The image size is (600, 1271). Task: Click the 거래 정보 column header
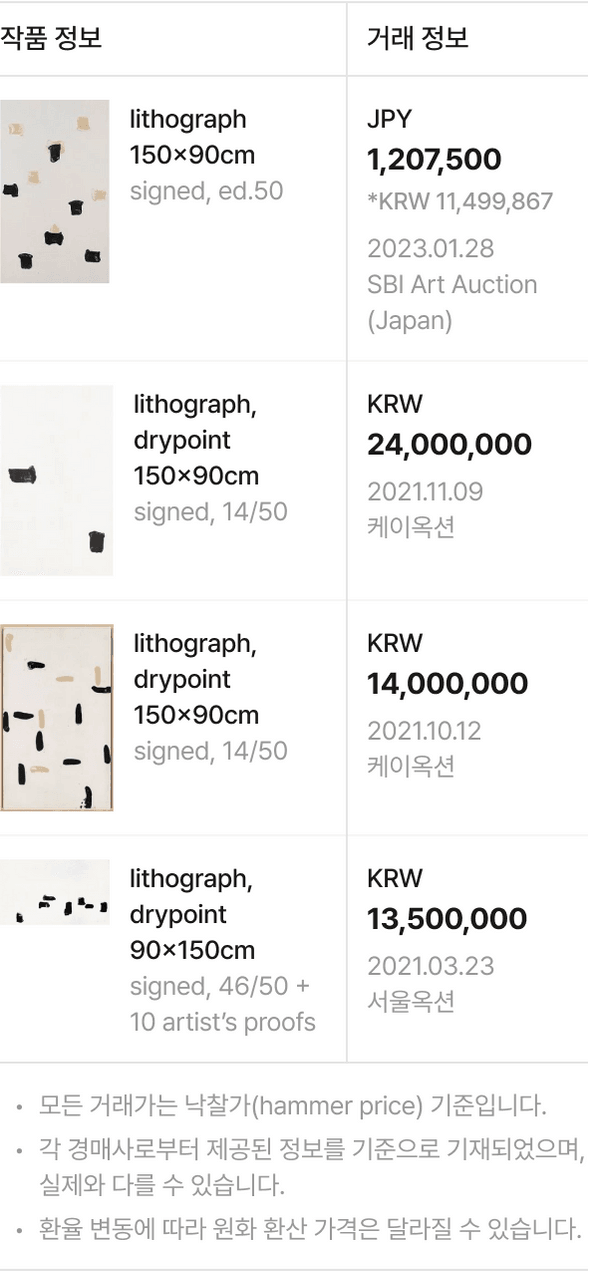[417, 39]
